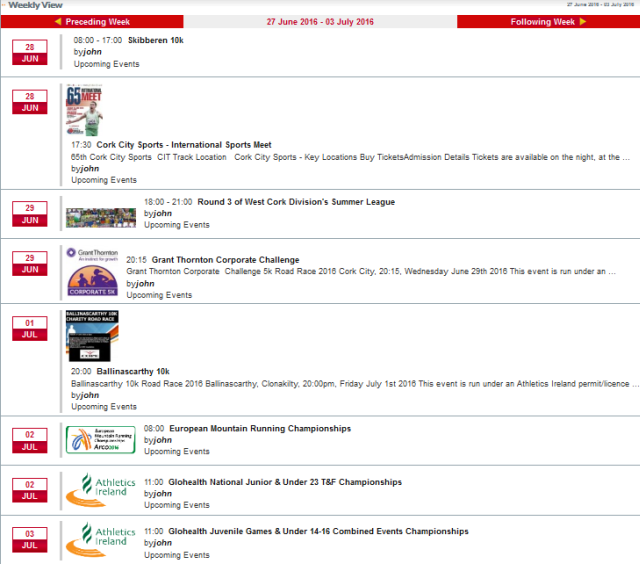
Task: Open the Skibbereen 10k event
Action: coord(156,40)
